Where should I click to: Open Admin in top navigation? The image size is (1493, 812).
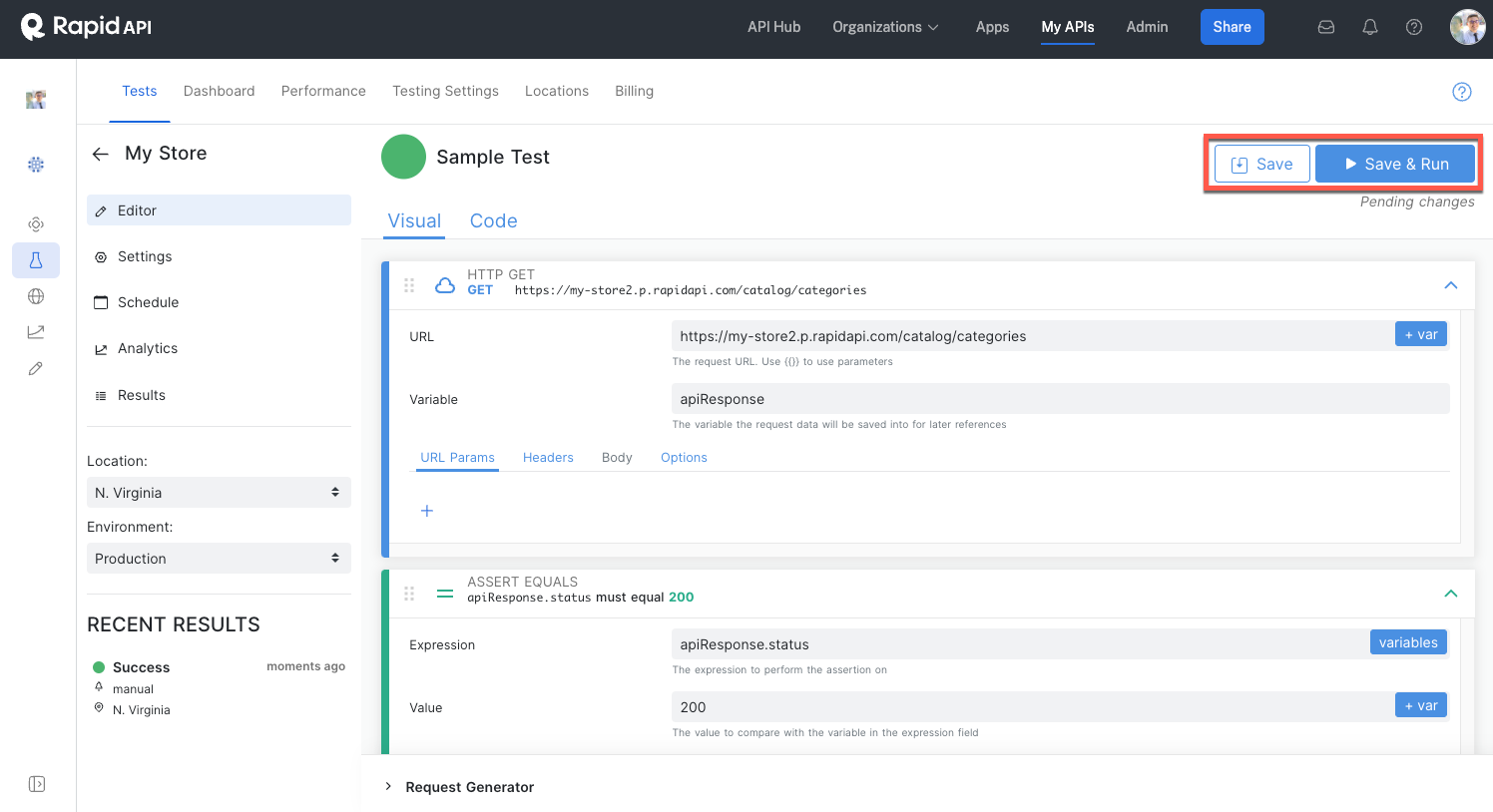click(1147, 27)
